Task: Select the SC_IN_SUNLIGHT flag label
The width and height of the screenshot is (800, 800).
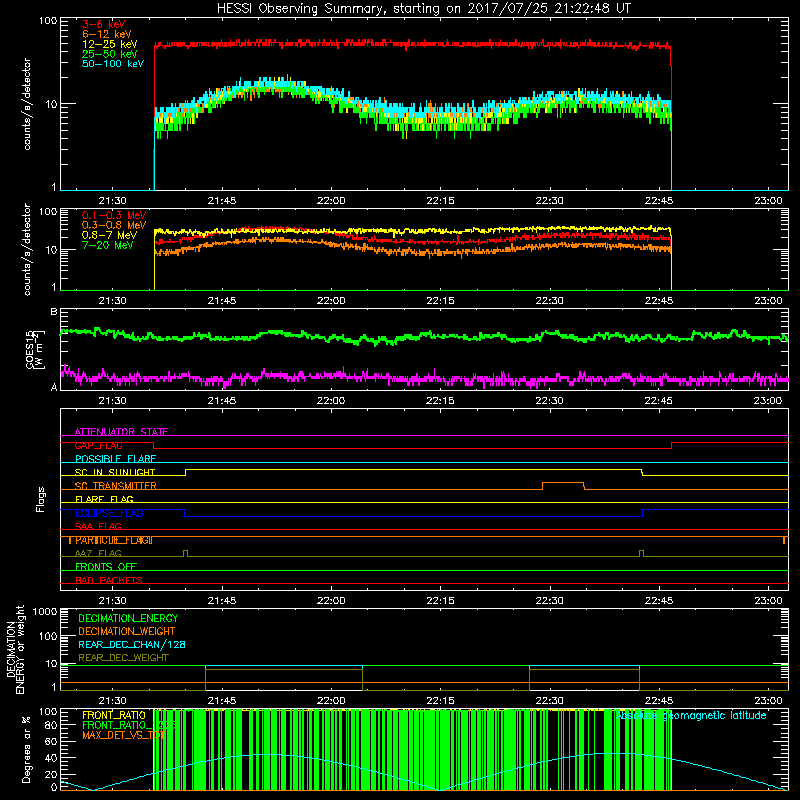Action: (x=115, y=472)
